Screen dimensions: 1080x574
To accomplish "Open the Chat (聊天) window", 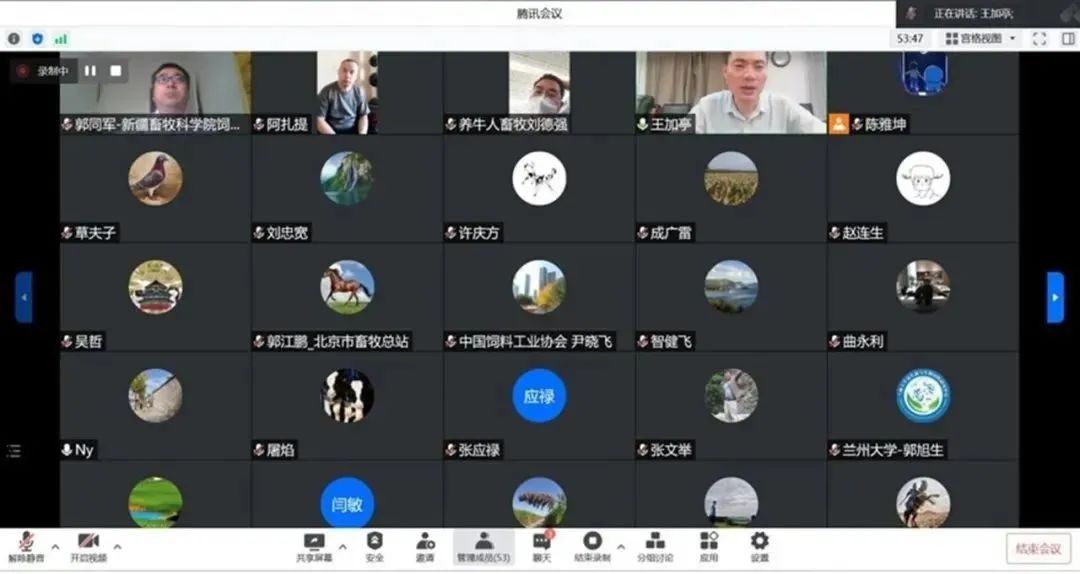I will pyautogui.click(x=542, y=545).
